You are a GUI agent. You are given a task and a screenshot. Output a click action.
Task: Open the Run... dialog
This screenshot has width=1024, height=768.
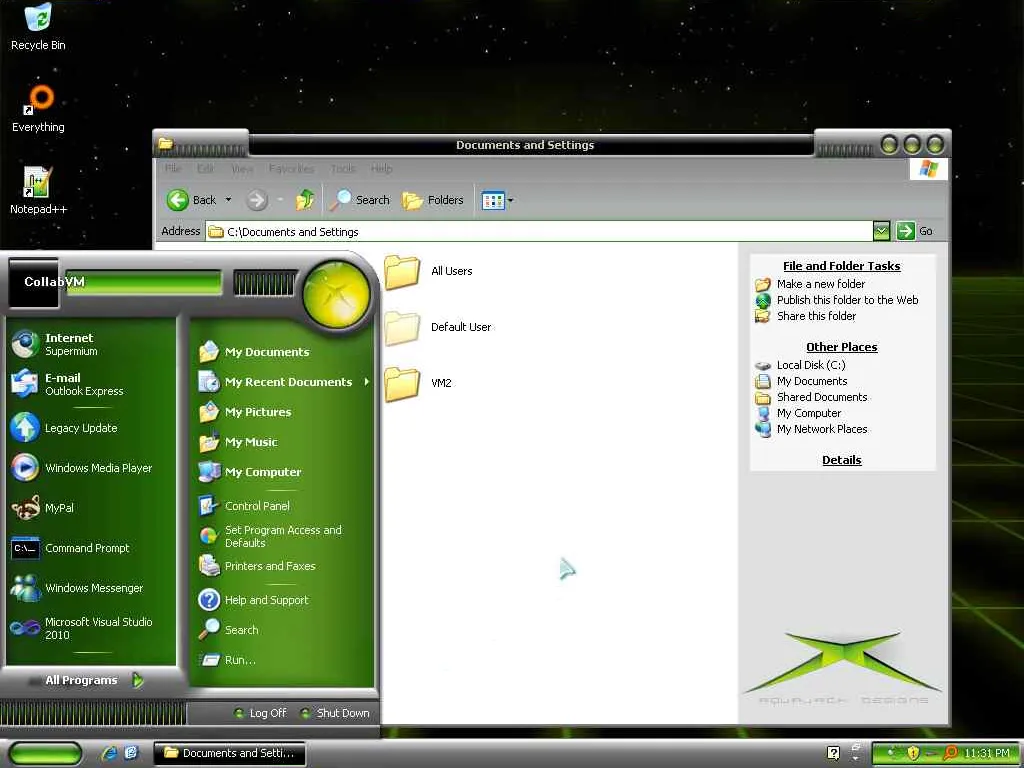pos(282,660)
